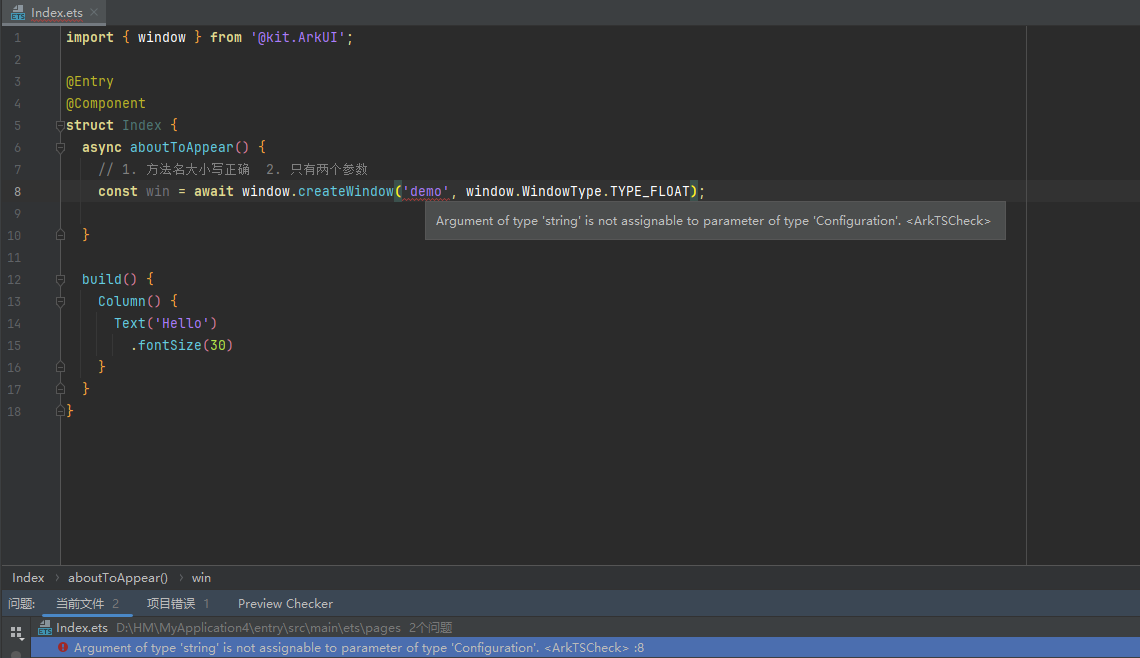Click the tool window layout grid icon
The height and width of the screenshot is (658, 1140).
click(x=14, y=630)
